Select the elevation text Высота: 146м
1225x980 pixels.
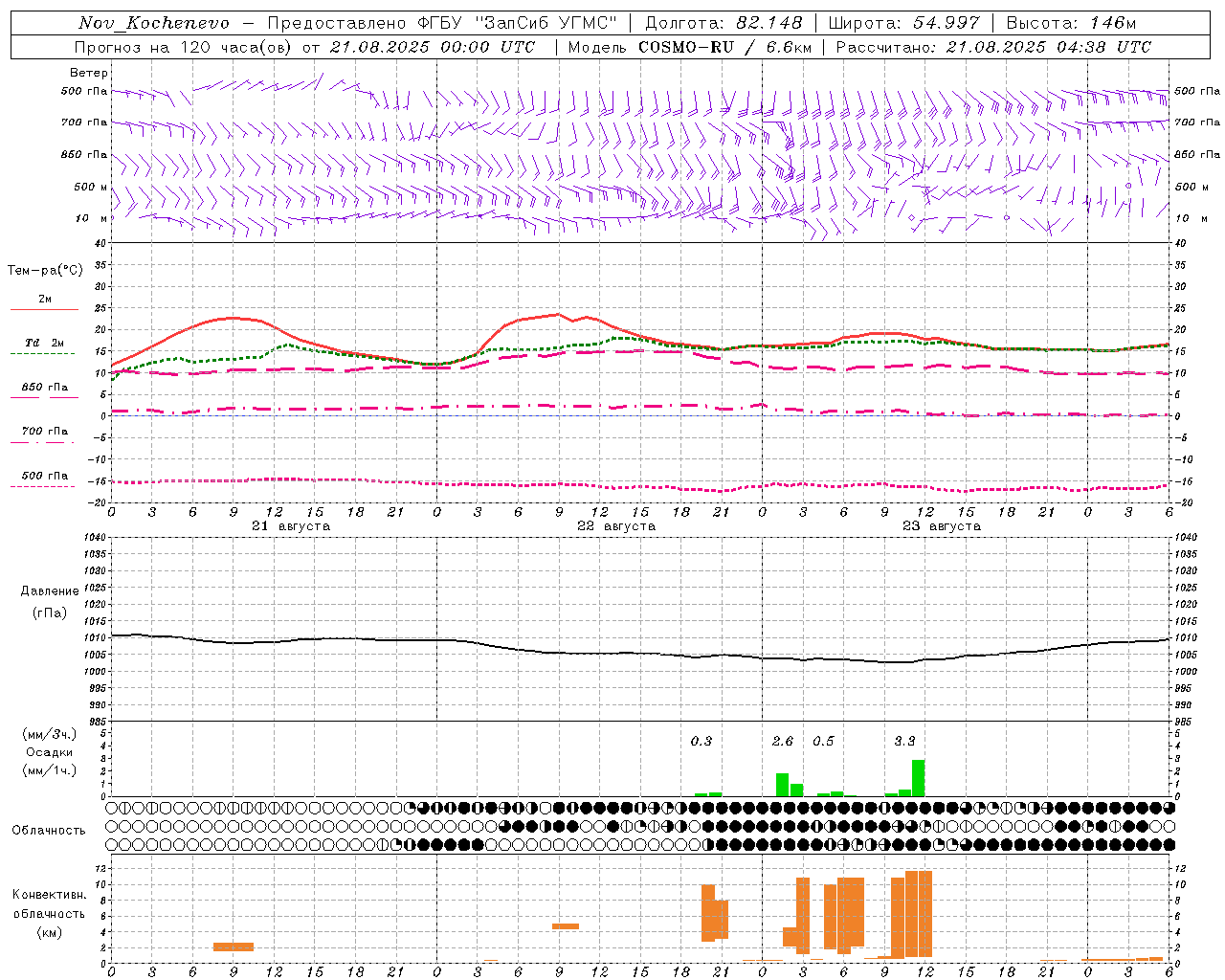[x=1072, y=23]
